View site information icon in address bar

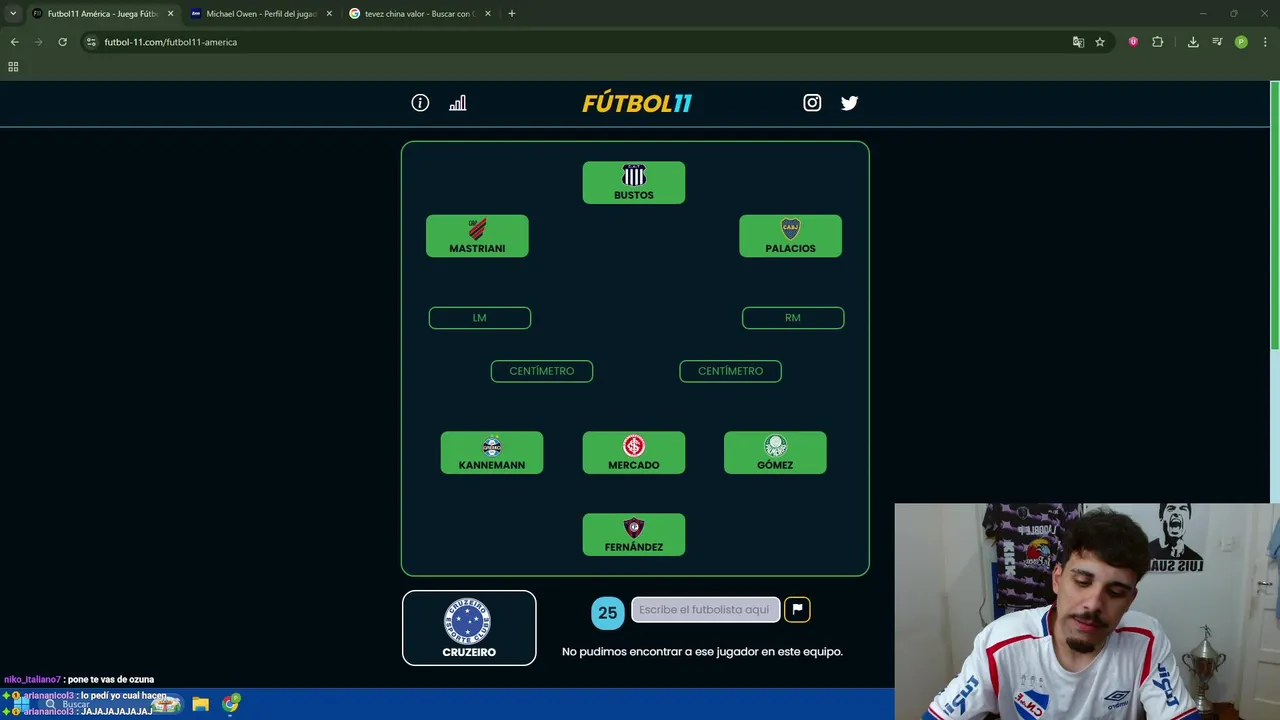click(91, 42)
